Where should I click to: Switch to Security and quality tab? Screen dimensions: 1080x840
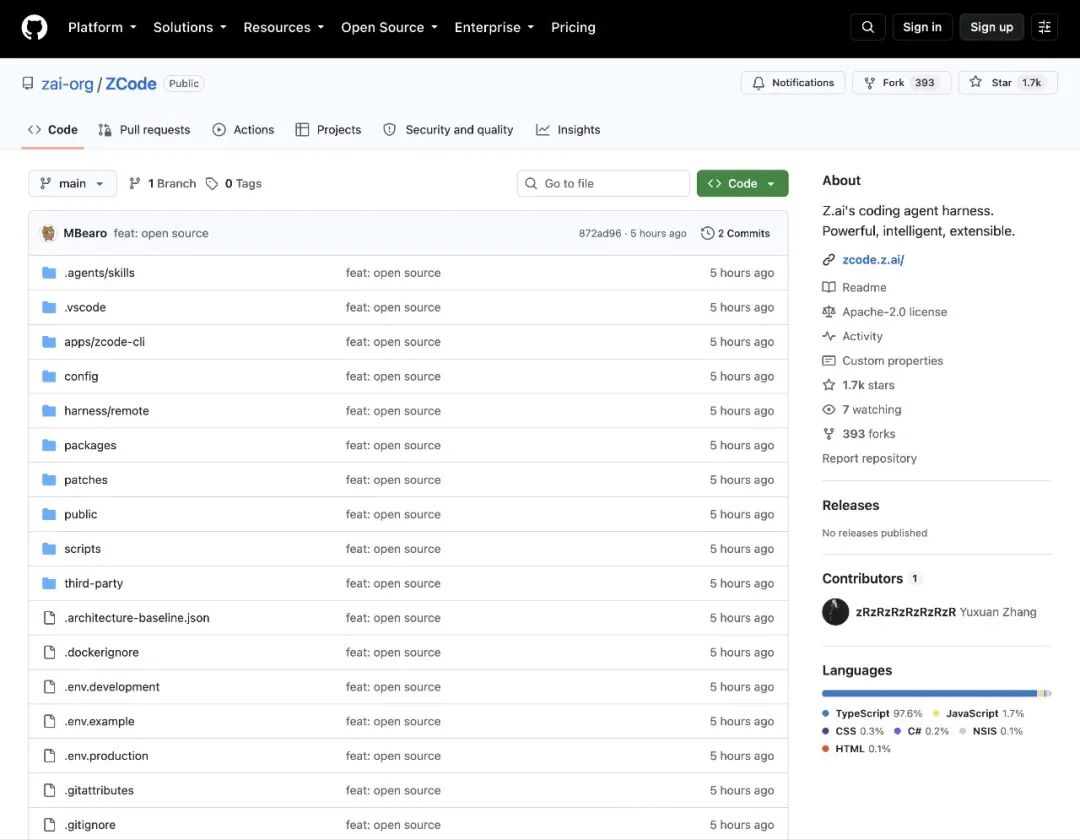pos(448,129)
